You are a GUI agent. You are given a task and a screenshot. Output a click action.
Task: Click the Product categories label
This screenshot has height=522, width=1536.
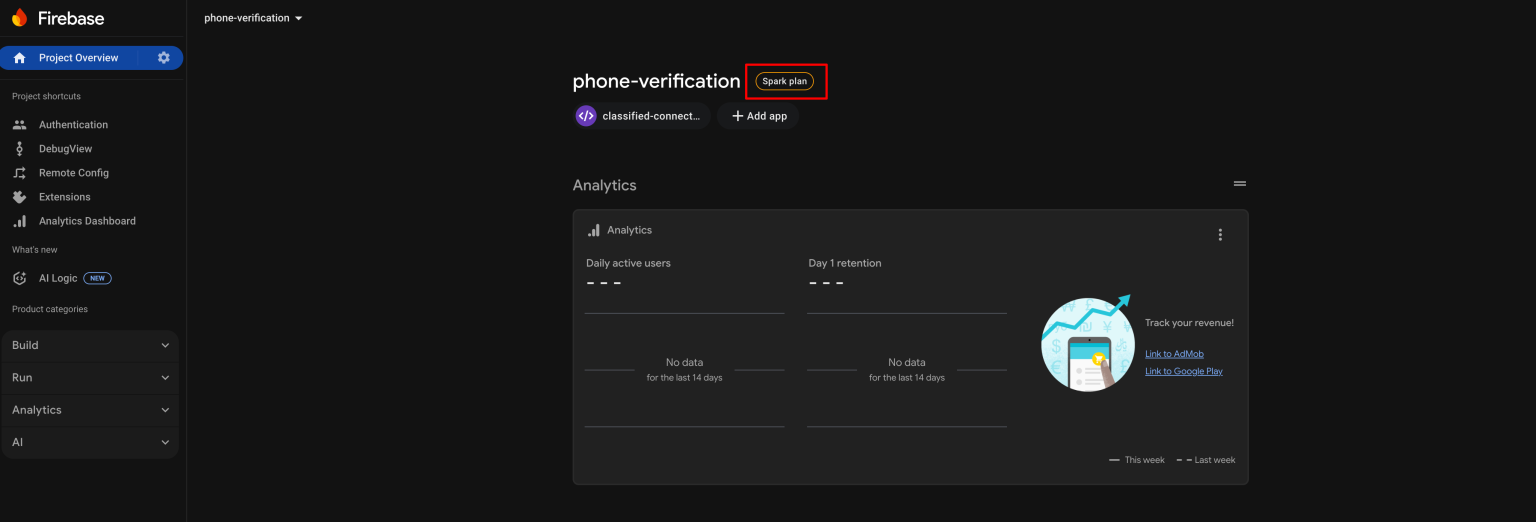(50, 309)
